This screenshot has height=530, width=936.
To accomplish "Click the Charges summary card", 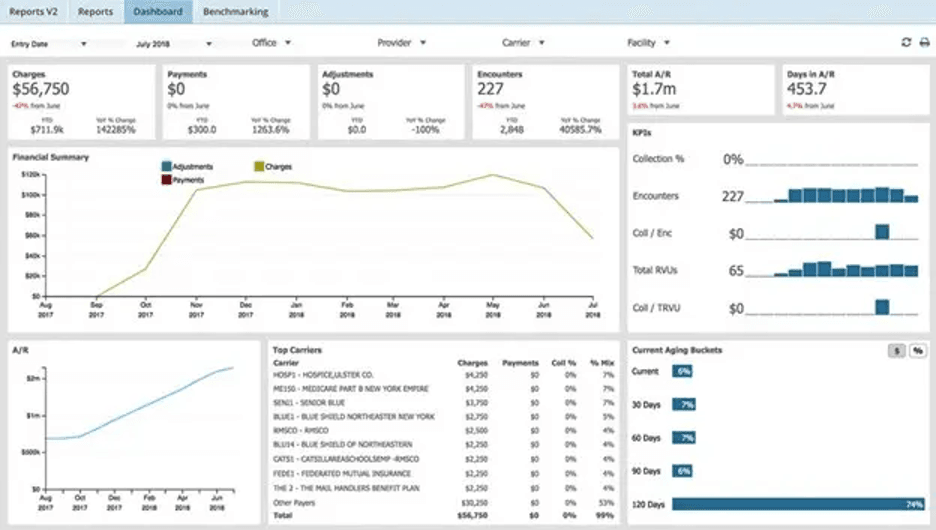I will 82,102.
